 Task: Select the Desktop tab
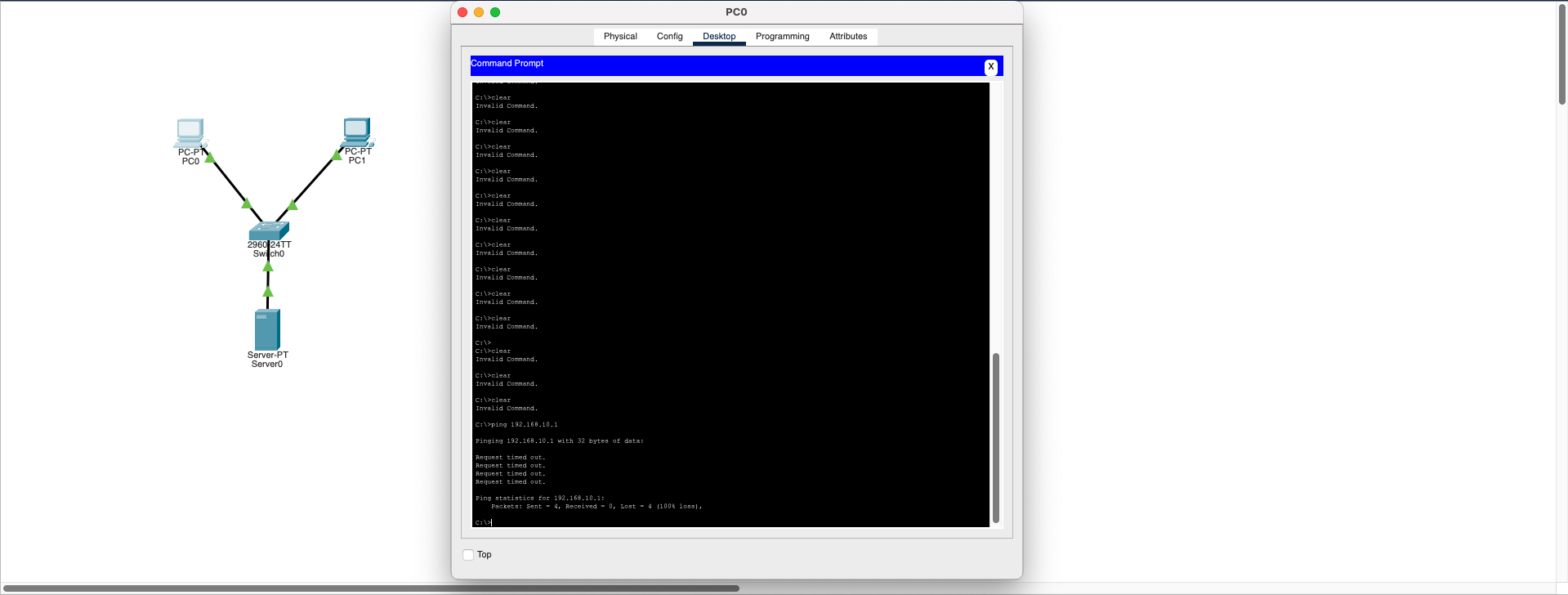[x=719, y=37]
